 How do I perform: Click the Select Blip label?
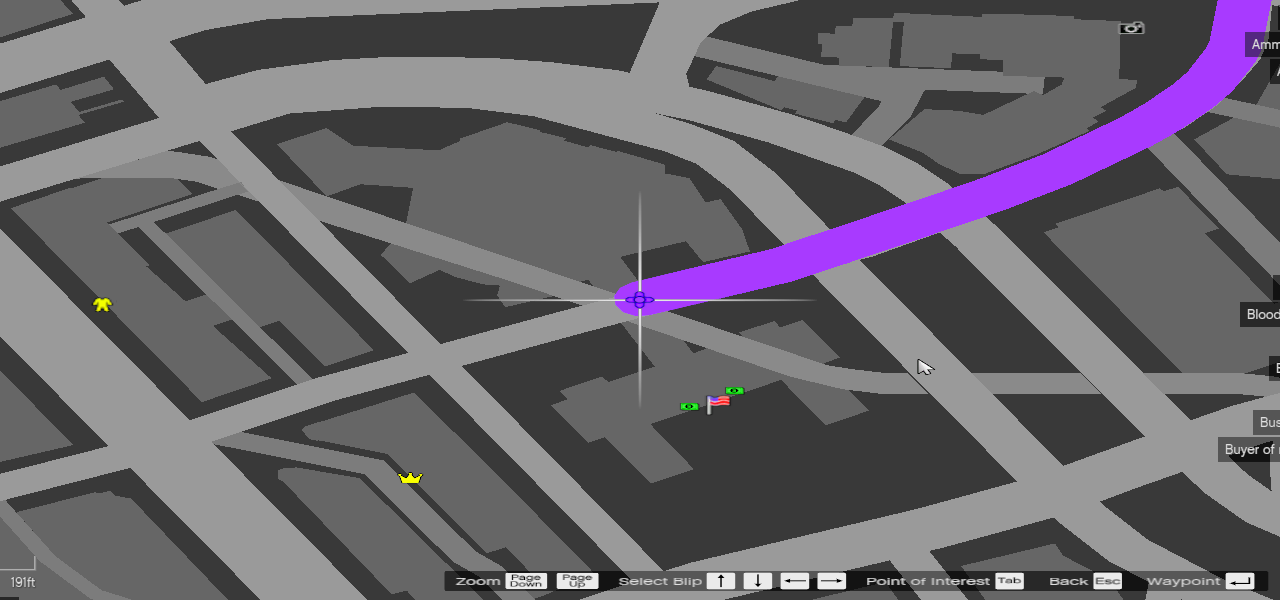pos(660,581)
